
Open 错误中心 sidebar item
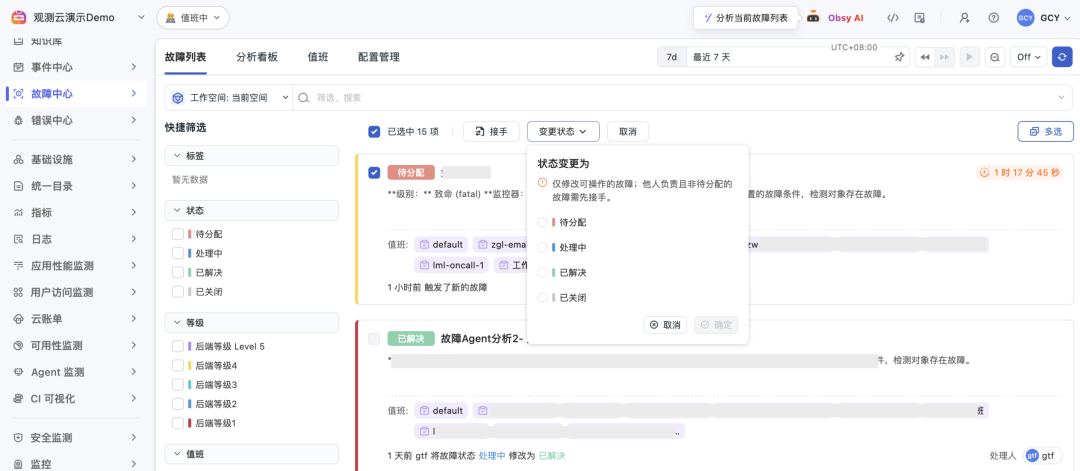pyautogui.click(x=76, y=120)
